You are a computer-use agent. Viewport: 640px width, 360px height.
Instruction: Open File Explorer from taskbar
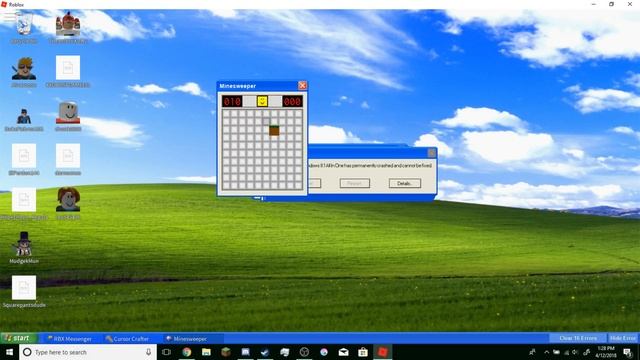(x=206, y=352)
